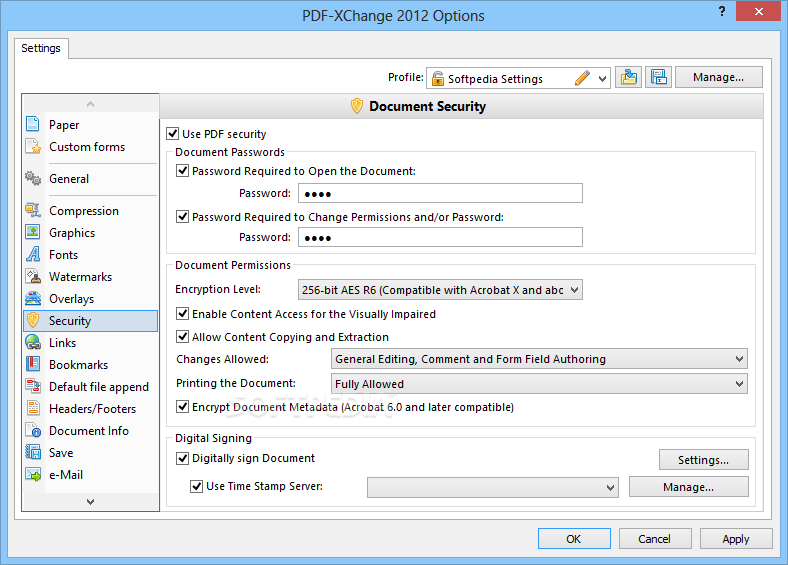This screenshot has width=788, height=565.
Task: Click the load profile folder icon button
Action: (x=628, y=77)
